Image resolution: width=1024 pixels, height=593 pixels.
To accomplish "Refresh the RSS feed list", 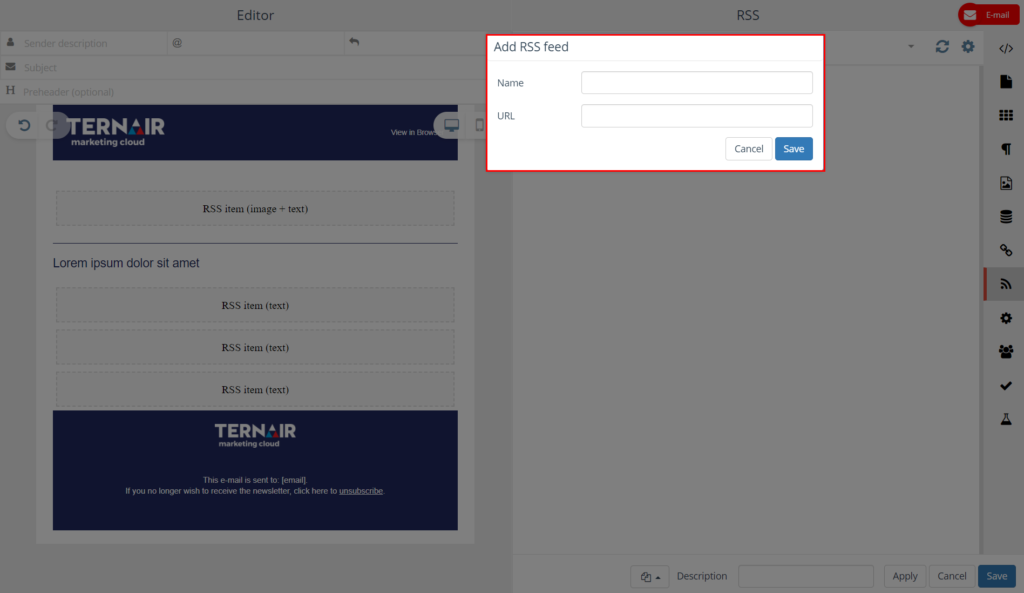I will click(x=942, y=46).
